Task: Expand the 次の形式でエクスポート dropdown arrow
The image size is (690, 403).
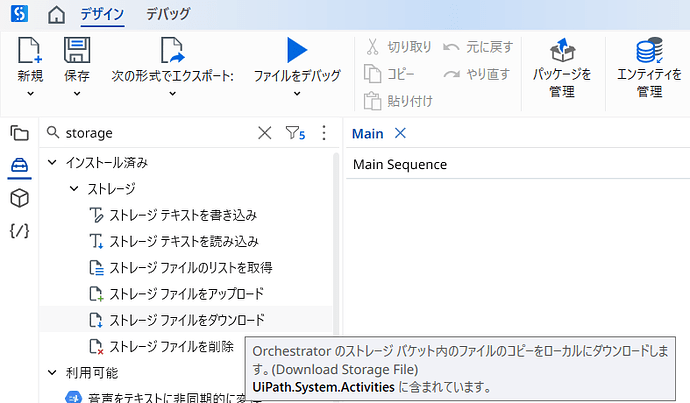Action: pyautogui.click(x=172, y=93)
